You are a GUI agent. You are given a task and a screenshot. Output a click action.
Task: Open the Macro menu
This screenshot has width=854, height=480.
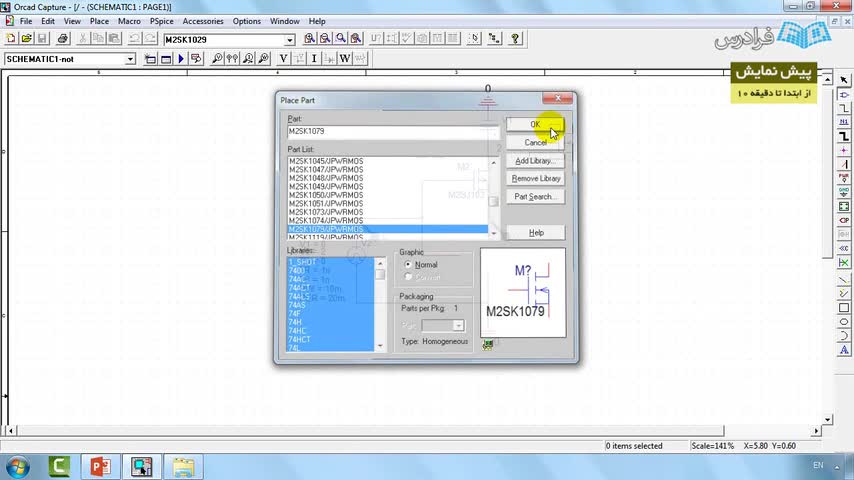pos(129,21)
